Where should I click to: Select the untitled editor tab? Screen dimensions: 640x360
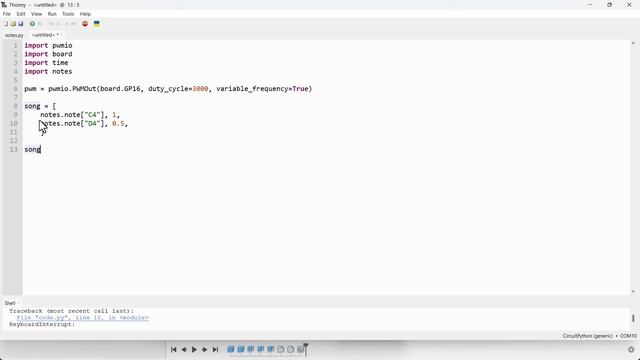point(45,35)
